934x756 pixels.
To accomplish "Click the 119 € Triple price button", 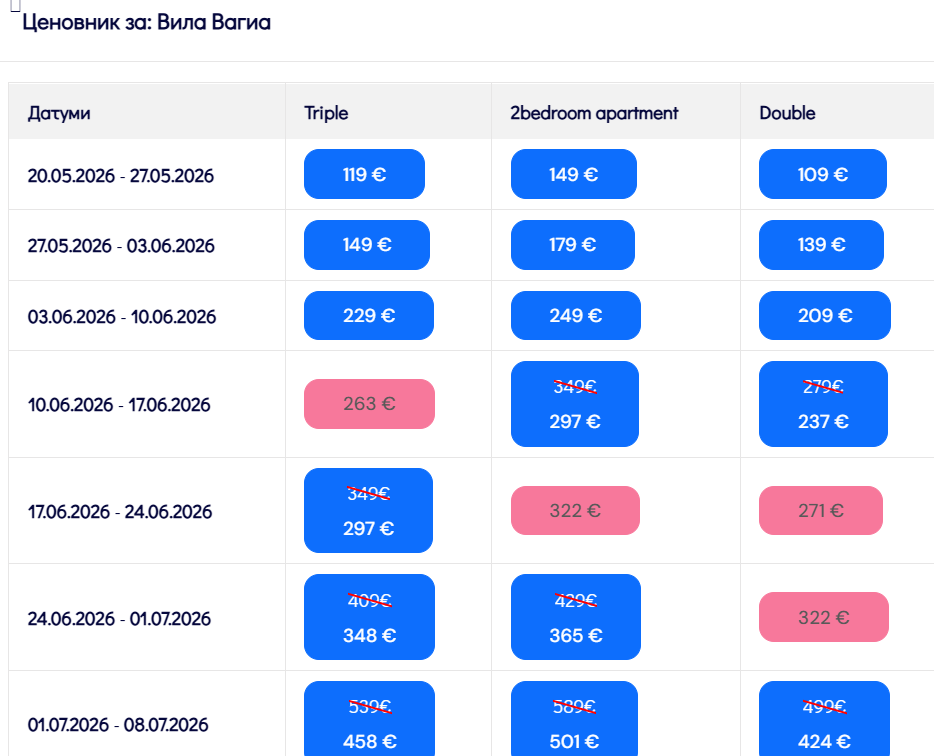I will click(364, 174).
